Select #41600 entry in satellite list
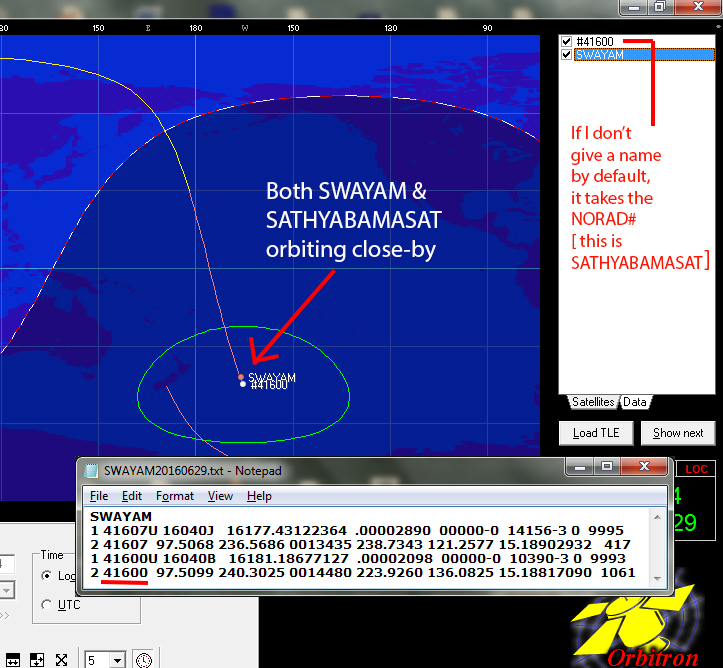723x668 pixels. 595,41
